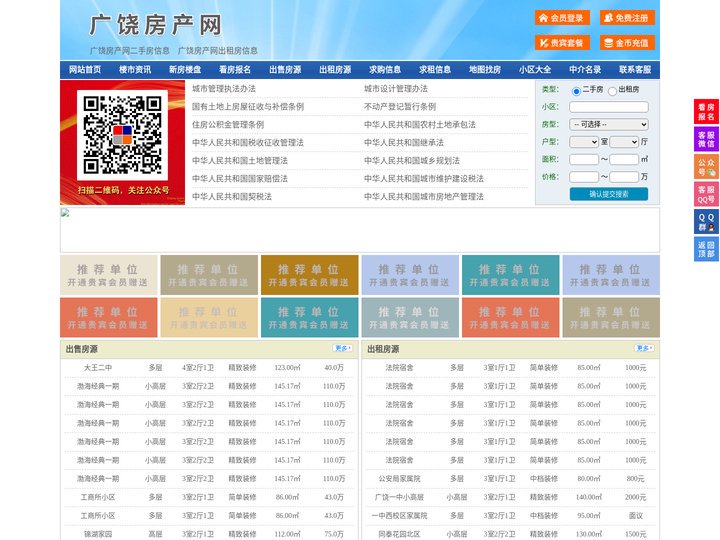
Task: Open 出租房源 navigation item
Action: tap(335, 70)
